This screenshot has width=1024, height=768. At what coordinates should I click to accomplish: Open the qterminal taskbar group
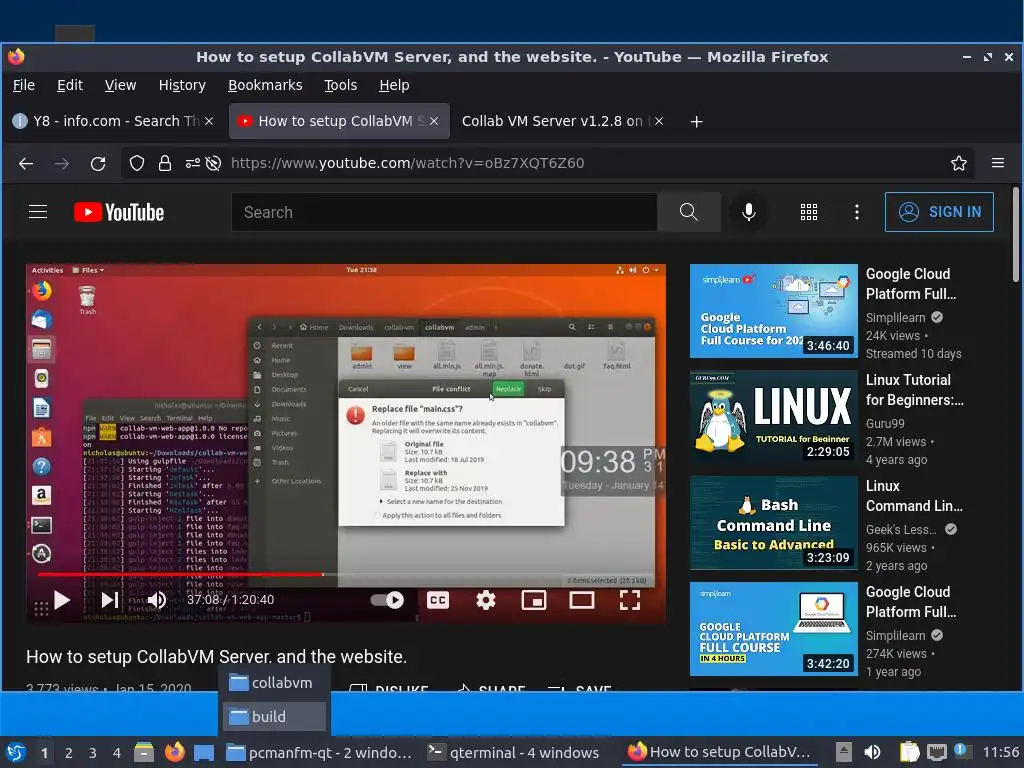click(514, 753)
